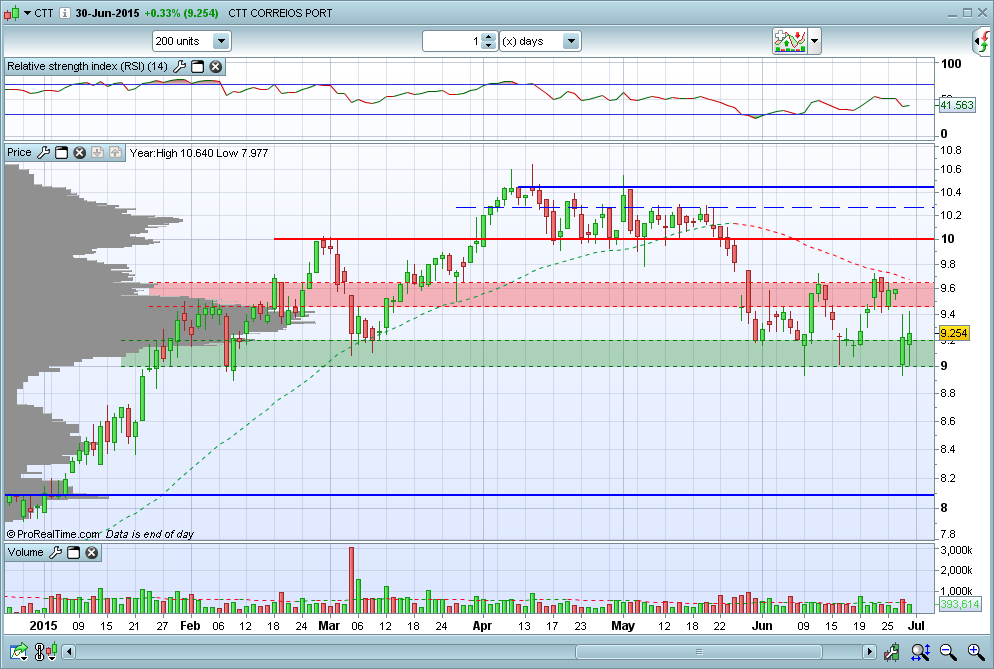Move the Price panel down
Image resolution: width=994 pixels, height=669 pixels.
[x=97, y=152]
